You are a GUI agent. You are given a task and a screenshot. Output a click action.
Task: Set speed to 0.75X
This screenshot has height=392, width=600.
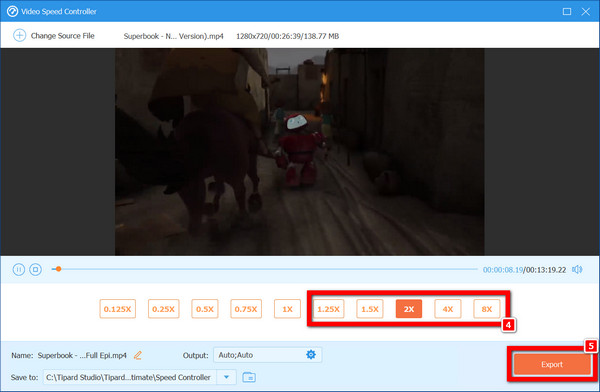246,309
